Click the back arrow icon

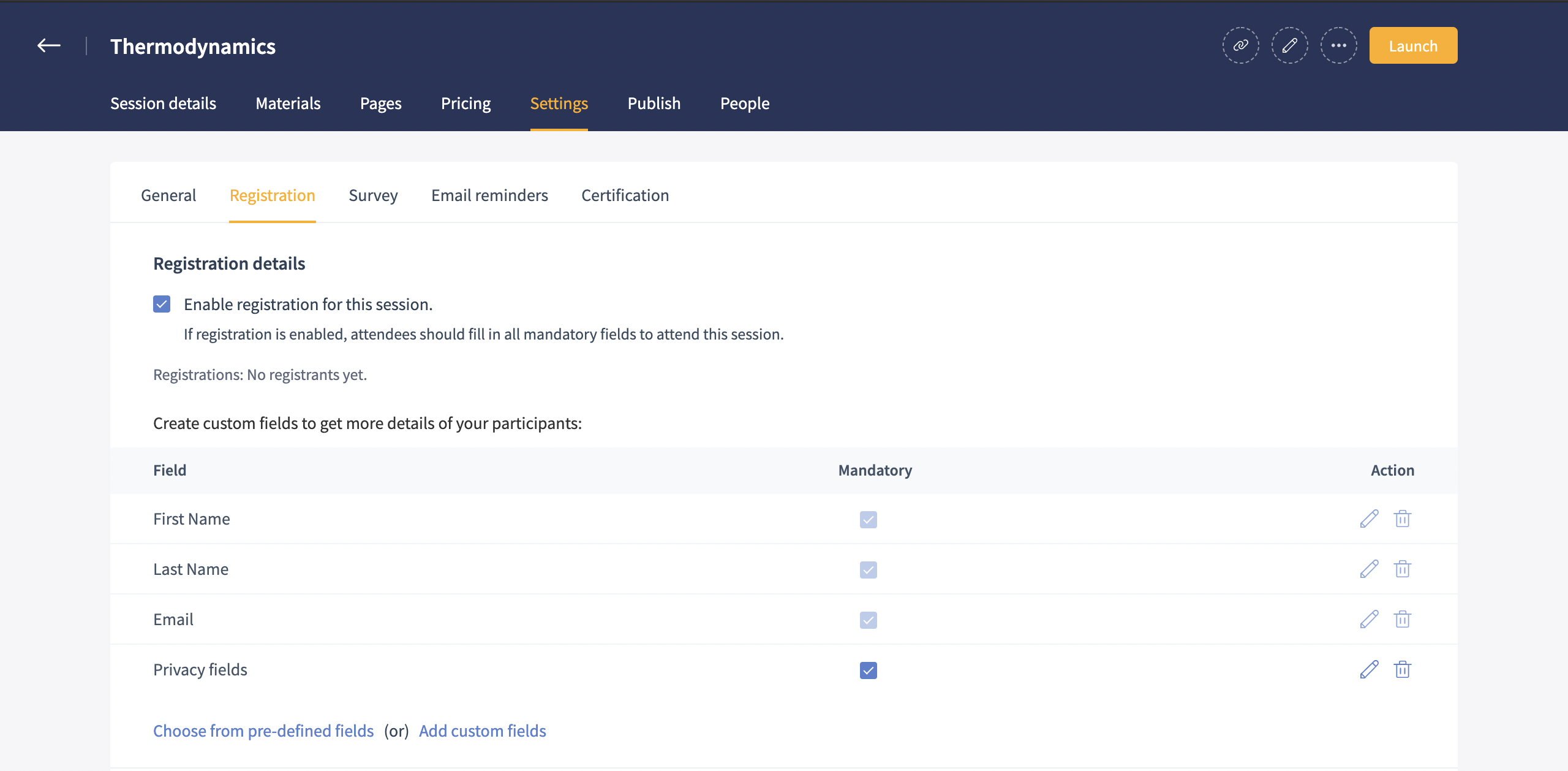coord(49,46)
